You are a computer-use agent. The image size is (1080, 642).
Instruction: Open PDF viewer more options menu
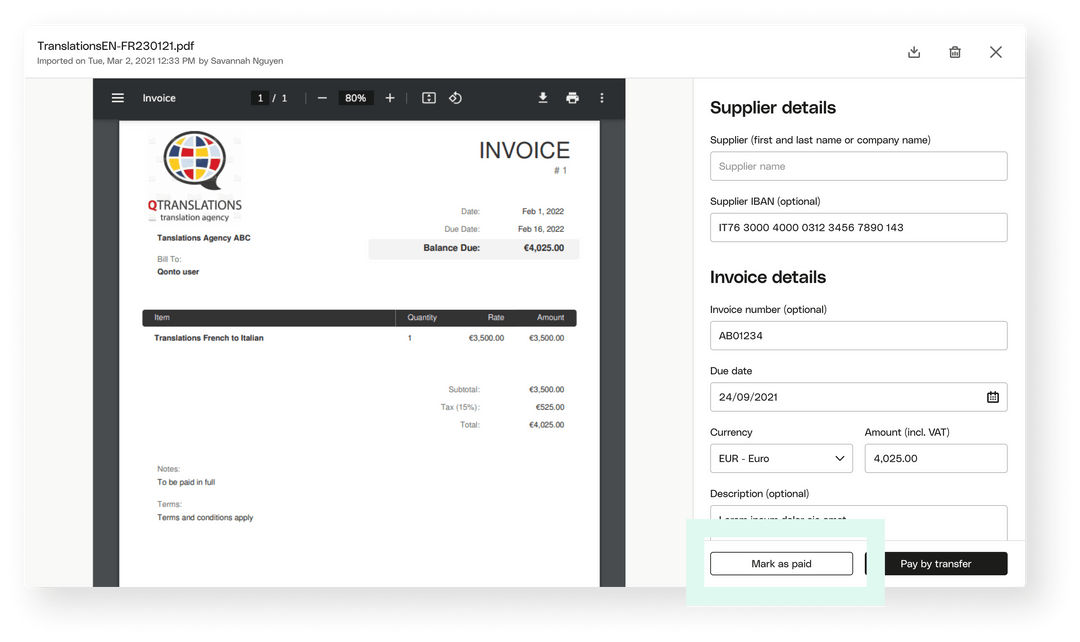tap(602, 98)
